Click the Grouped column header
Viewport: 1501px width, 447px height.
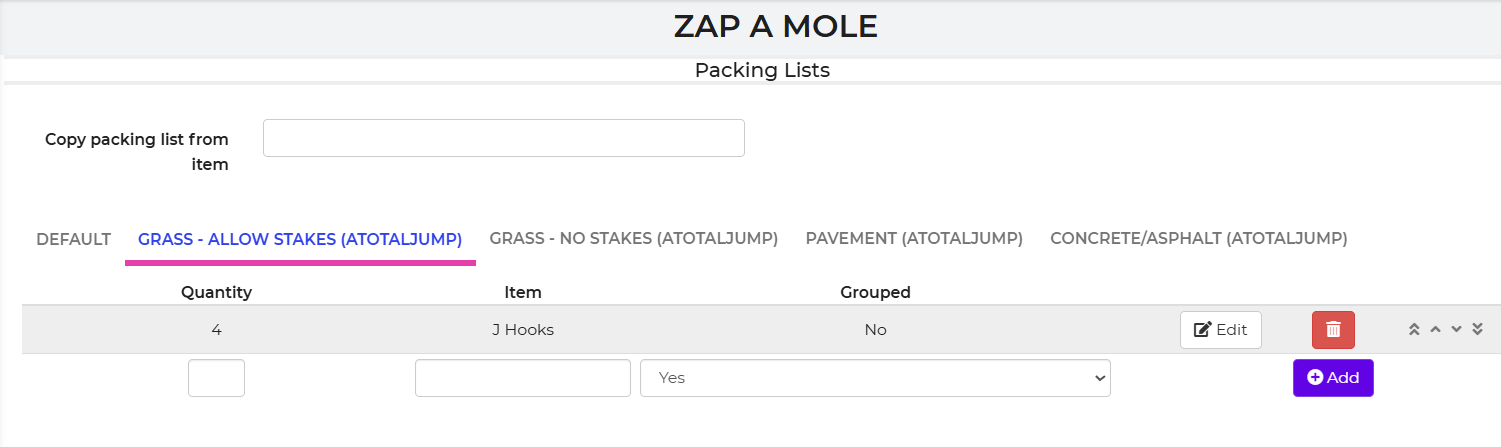875,293
